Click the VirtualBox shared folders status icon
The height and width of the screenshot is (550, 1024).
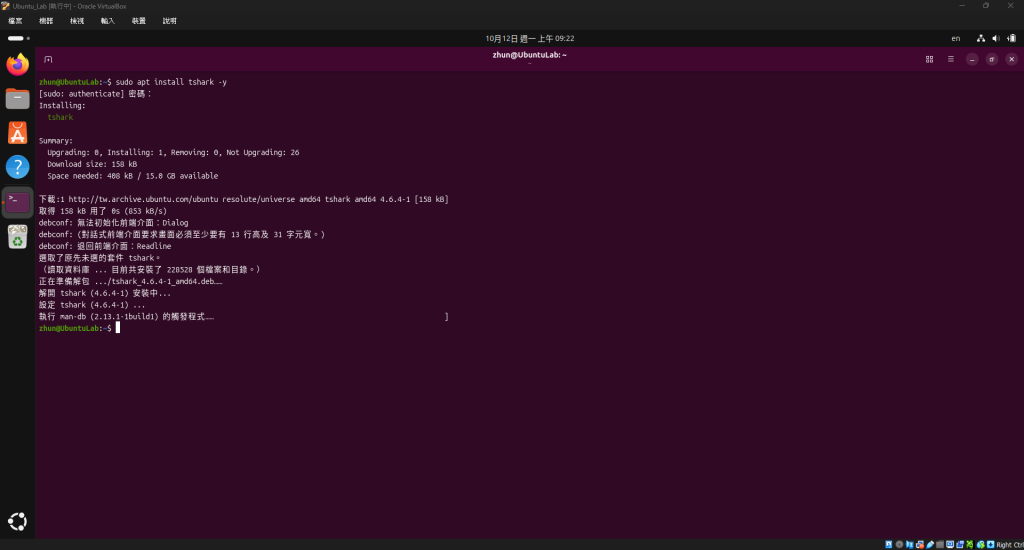(940, 544)
